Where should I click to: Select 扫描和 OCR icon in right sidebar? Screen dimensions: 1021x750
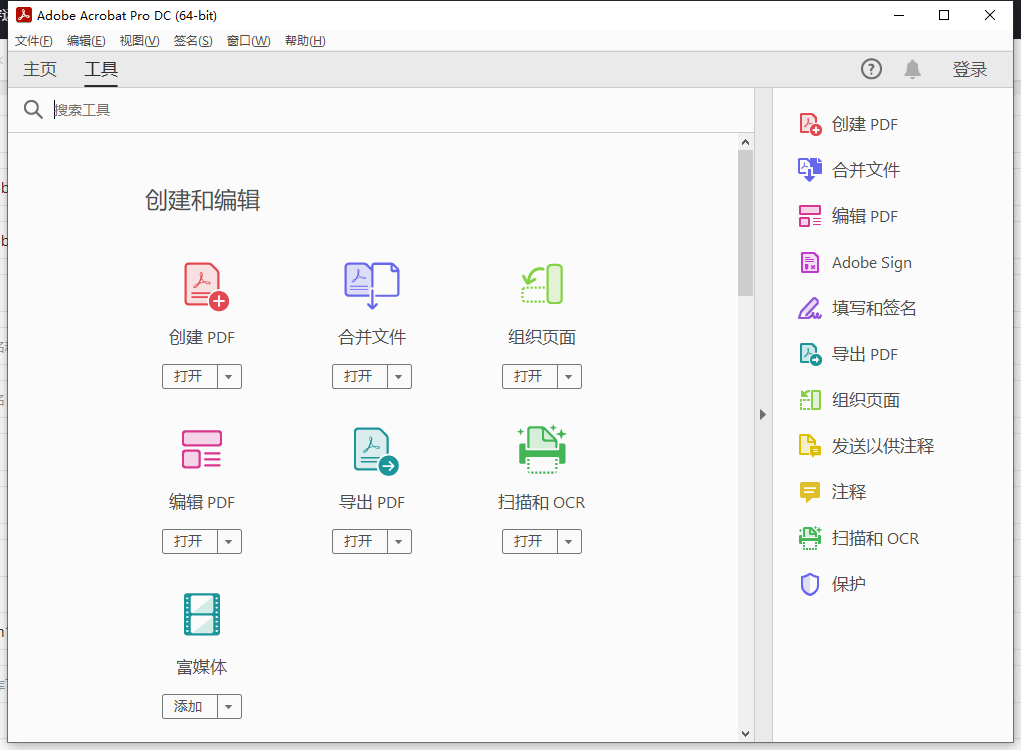[810, 538]
